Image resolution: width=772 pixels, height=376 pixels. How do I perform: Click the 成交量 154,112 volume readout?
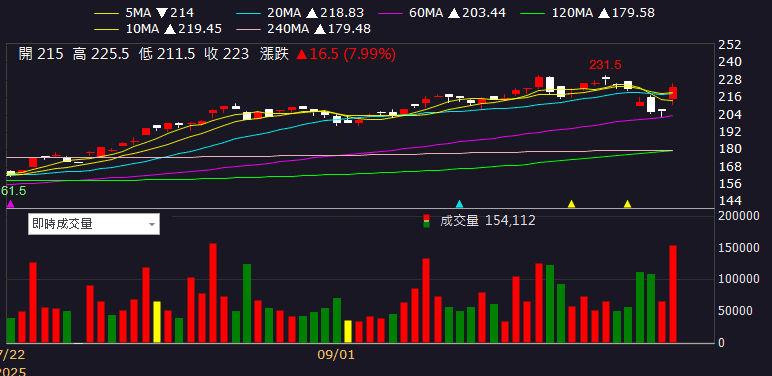point(487,220)
